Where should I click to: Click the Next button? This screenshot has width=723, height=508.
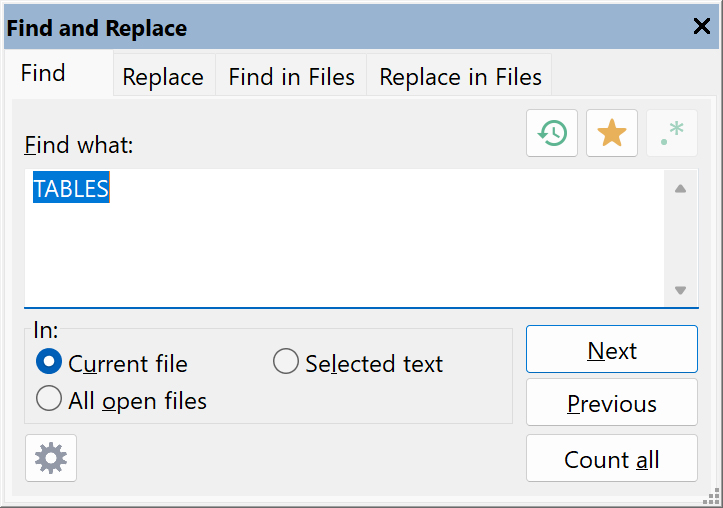[x=612, y=349]
